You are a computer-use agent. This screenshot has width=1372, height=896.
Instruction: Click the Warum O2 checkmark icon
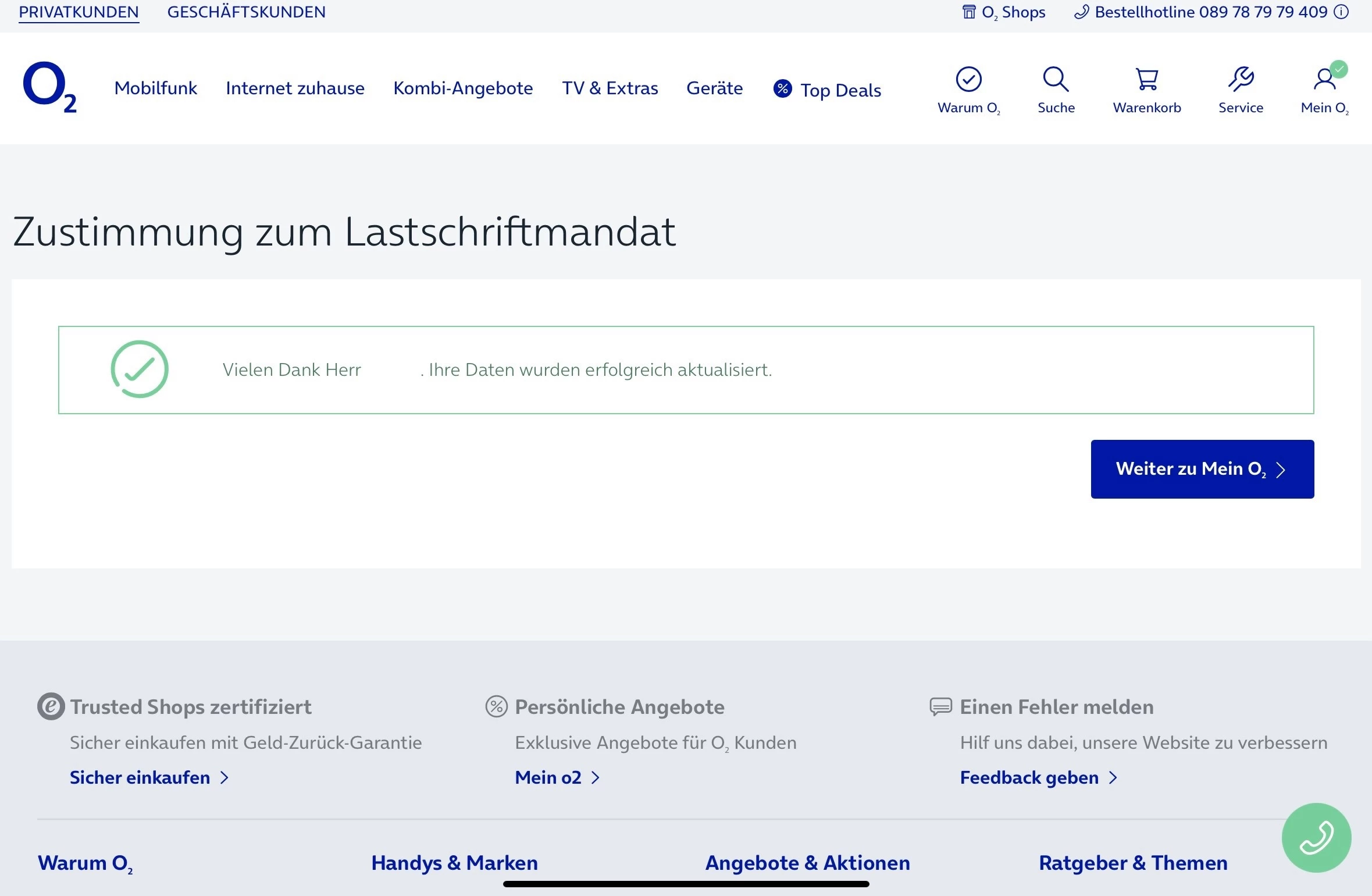[x=968, y=80]
